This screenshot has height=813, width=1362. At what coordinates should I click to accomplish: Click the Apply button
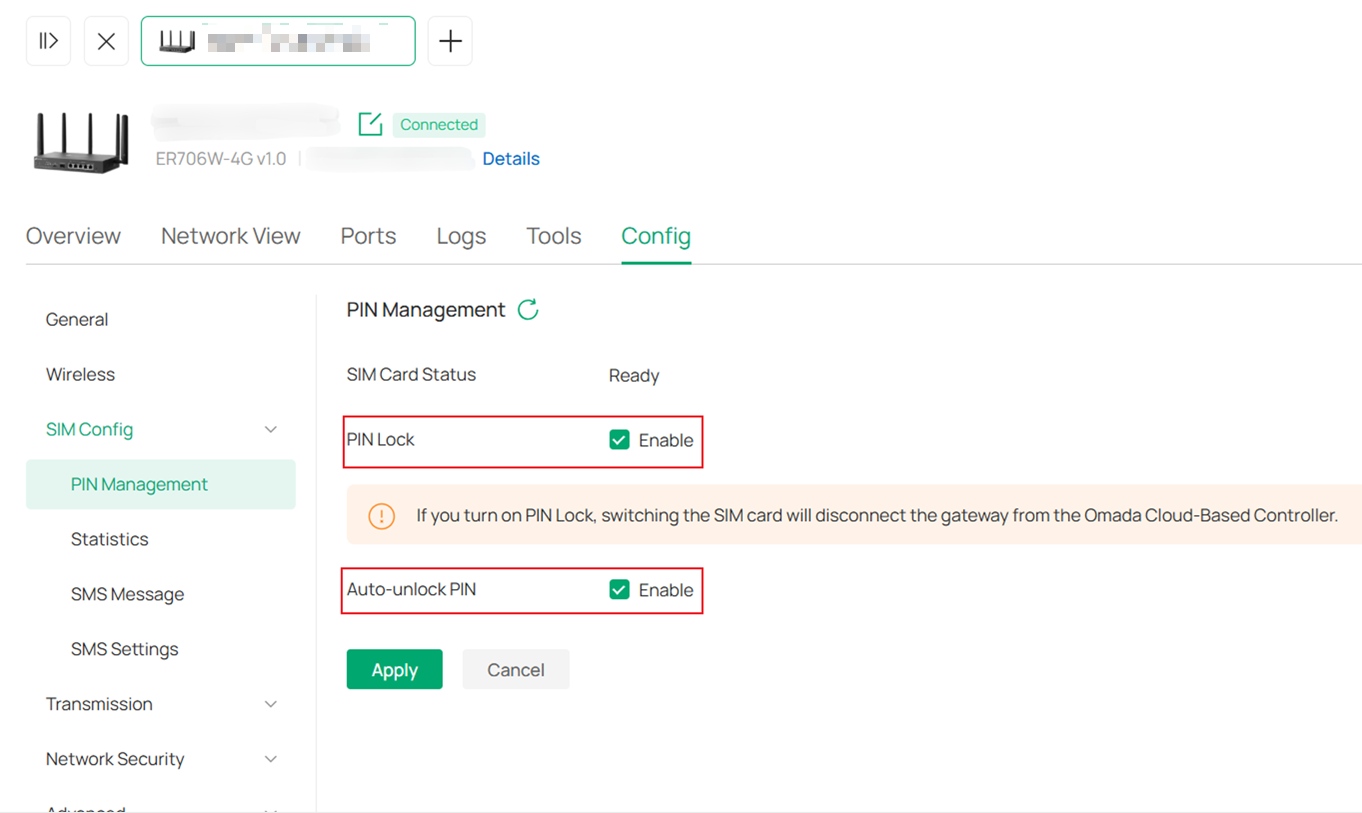(x=394, y=670)
